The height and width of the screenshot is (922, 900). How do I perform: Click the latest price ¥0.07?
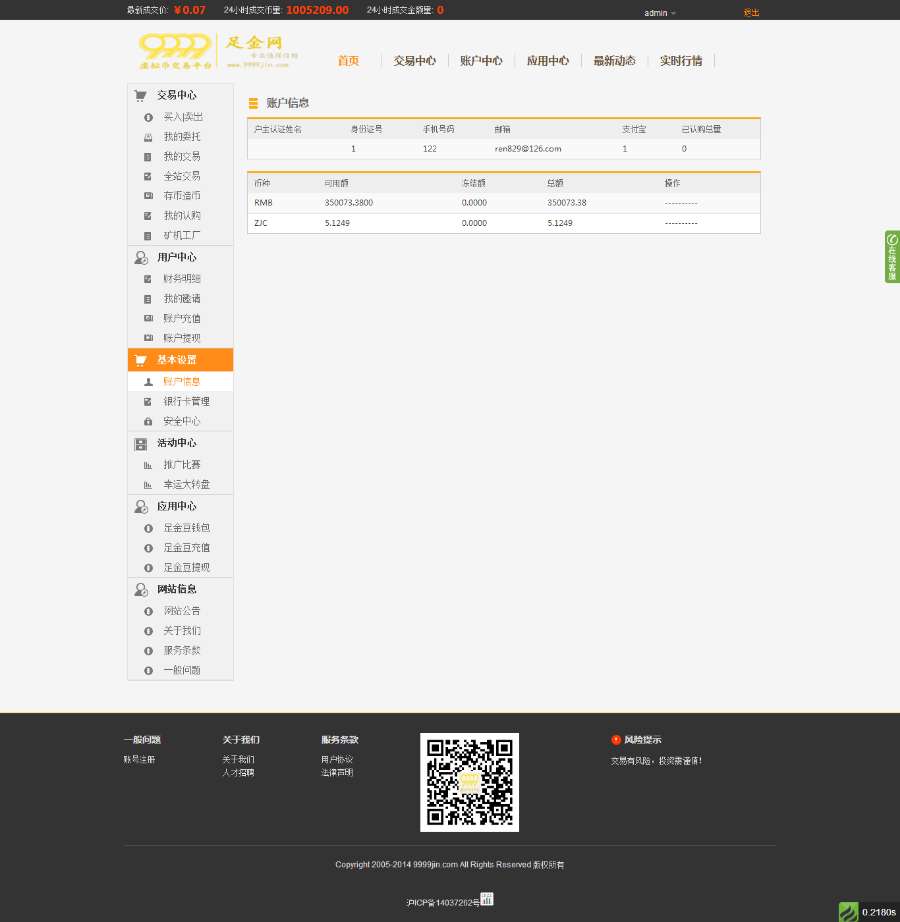click(x=190, y=10)
